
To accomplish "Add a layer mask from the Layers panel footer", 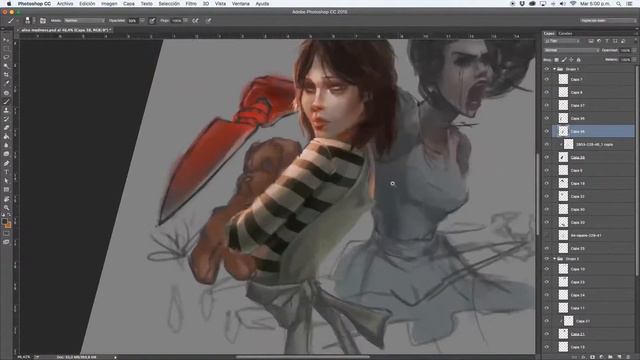I will tap(592, 357).
